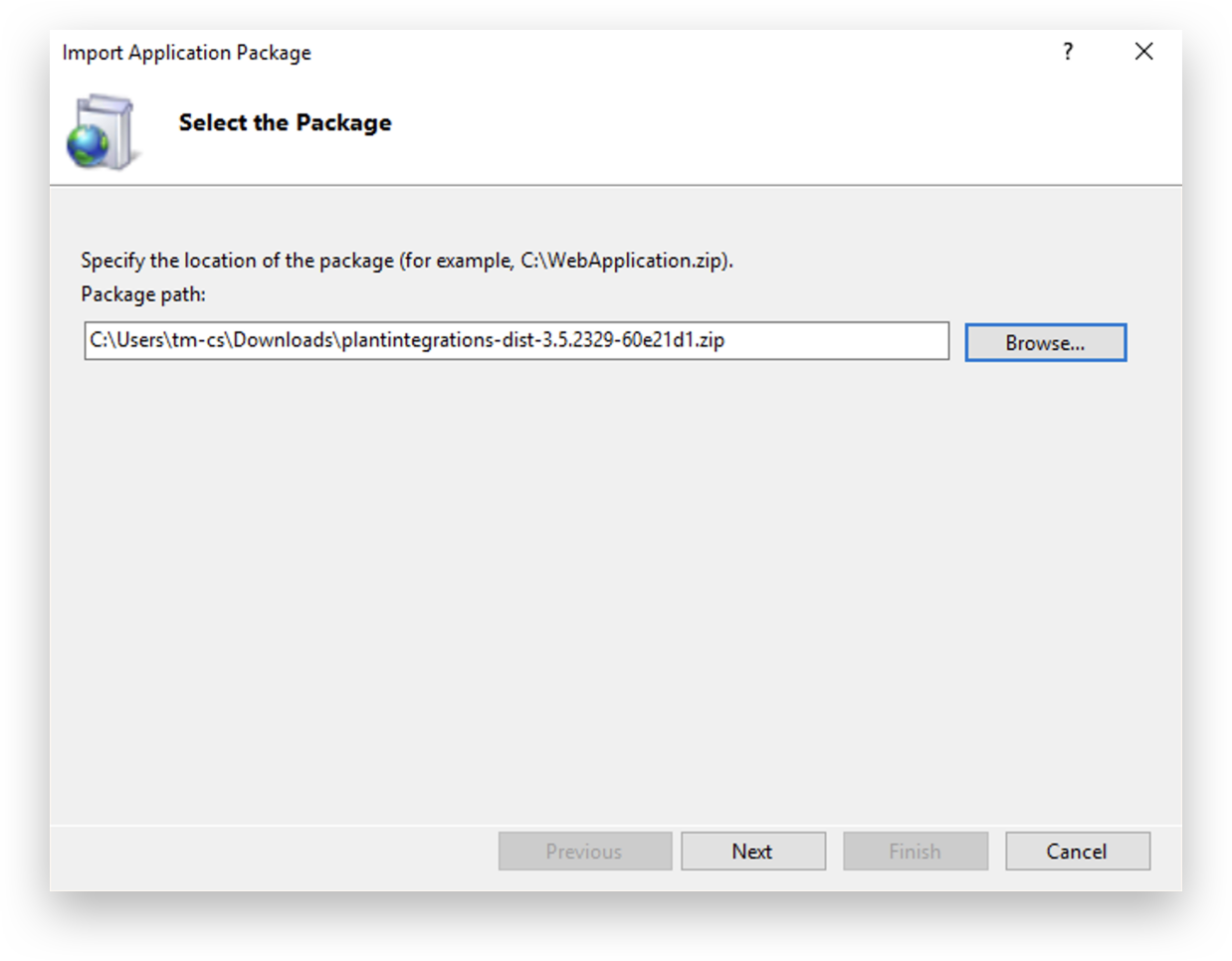Click the question mark help icon
The height and width of the screenshot is (961, 1232).
click(x=1068, y=52)
